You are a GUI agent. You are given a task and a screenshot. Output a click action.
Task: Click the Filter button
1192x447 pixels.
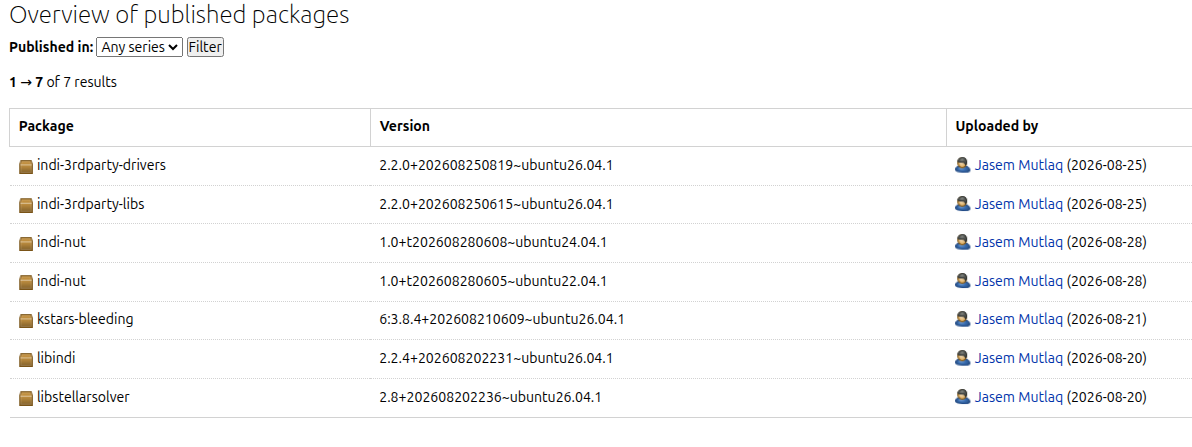pyautogui.click(x=205, y=47)
